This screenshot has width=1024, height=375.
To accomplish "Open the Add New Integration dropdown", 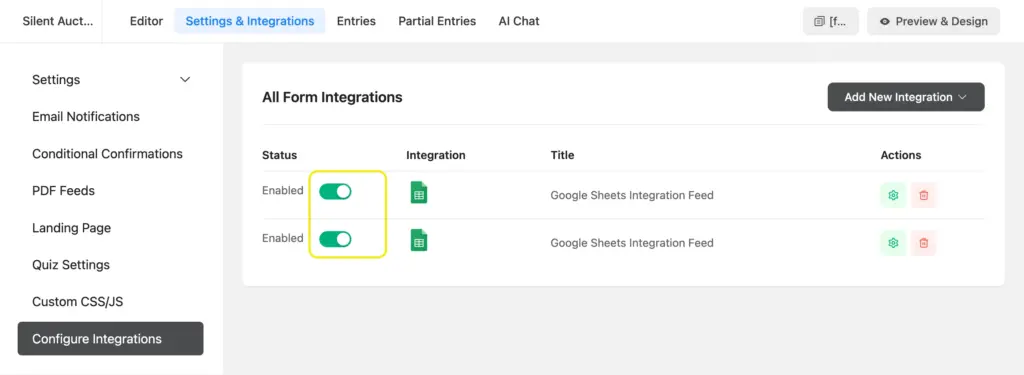I will [x=906, y=97].
